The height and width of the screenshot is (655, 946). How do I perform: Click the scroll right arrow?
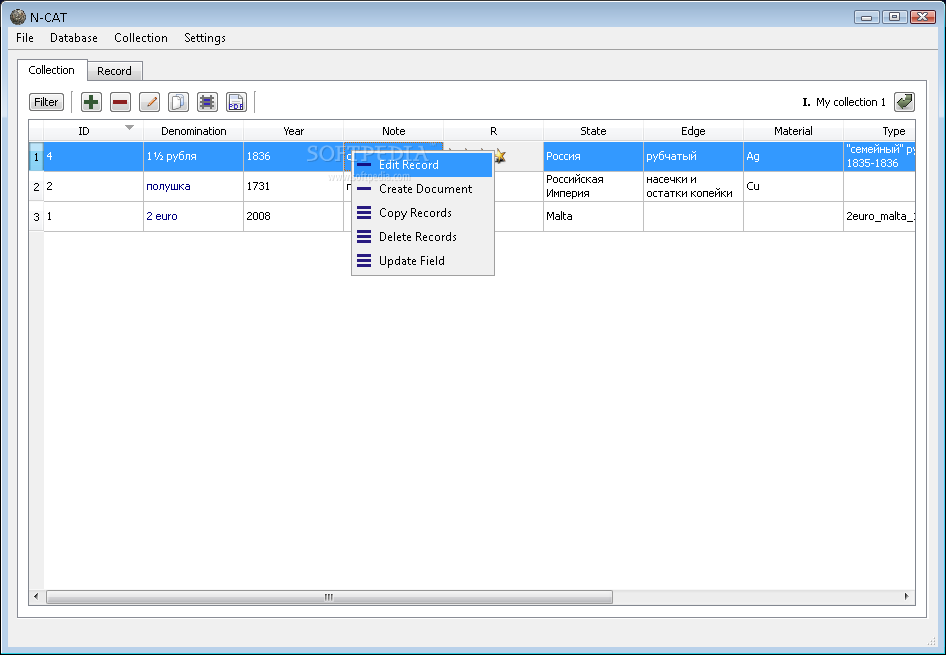907,597
